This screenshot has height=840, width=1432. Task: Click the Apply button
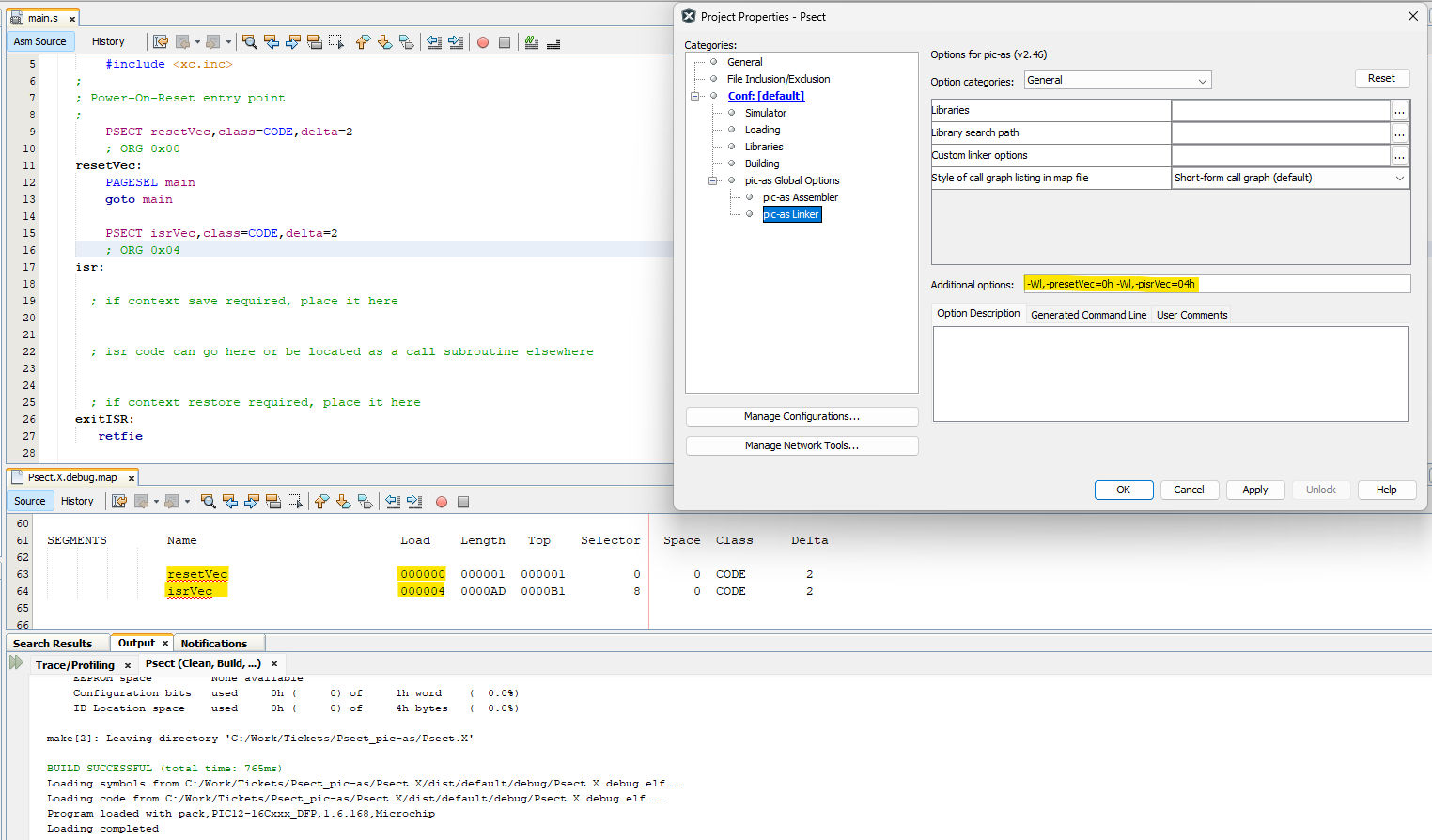tap(1254, 490)
